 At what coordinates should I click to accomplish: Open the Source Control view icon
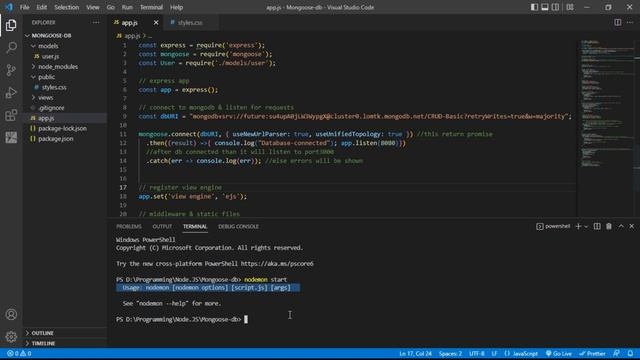click(11, 70)
